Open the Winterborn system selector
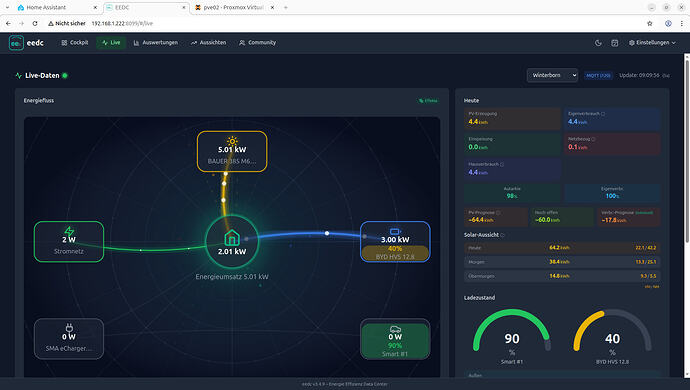Image resolution: width=690 pixels, height=390 pixels. click(x=552, y=75)
